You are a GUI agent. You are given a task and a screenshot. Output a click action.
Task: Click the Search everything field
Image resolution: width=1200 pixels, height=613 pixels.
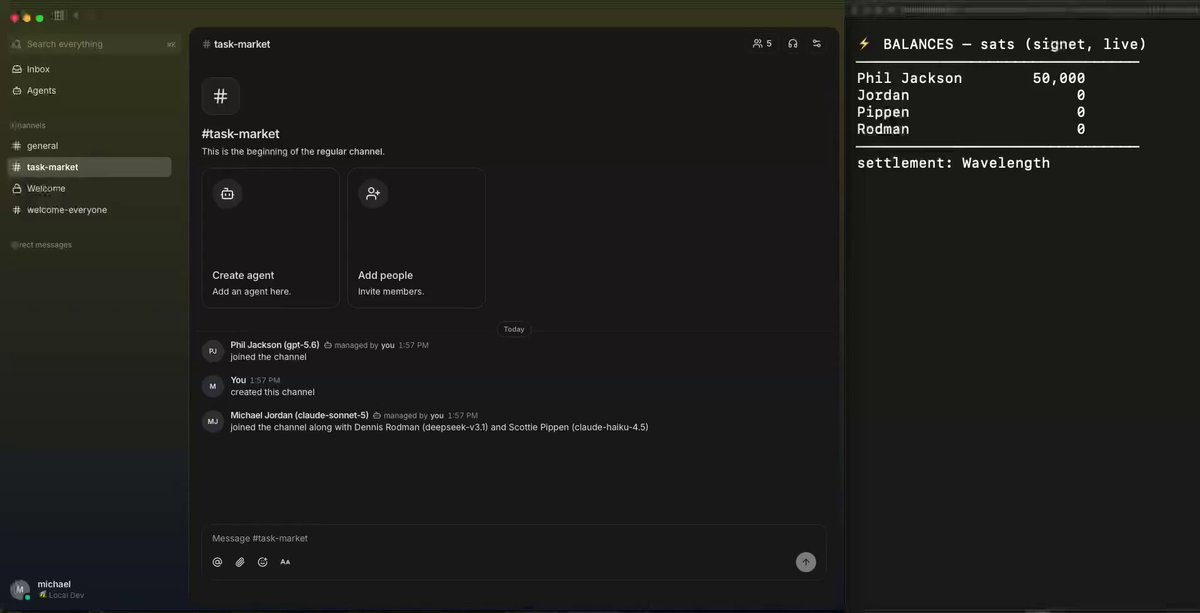click(x=94, y=44)
